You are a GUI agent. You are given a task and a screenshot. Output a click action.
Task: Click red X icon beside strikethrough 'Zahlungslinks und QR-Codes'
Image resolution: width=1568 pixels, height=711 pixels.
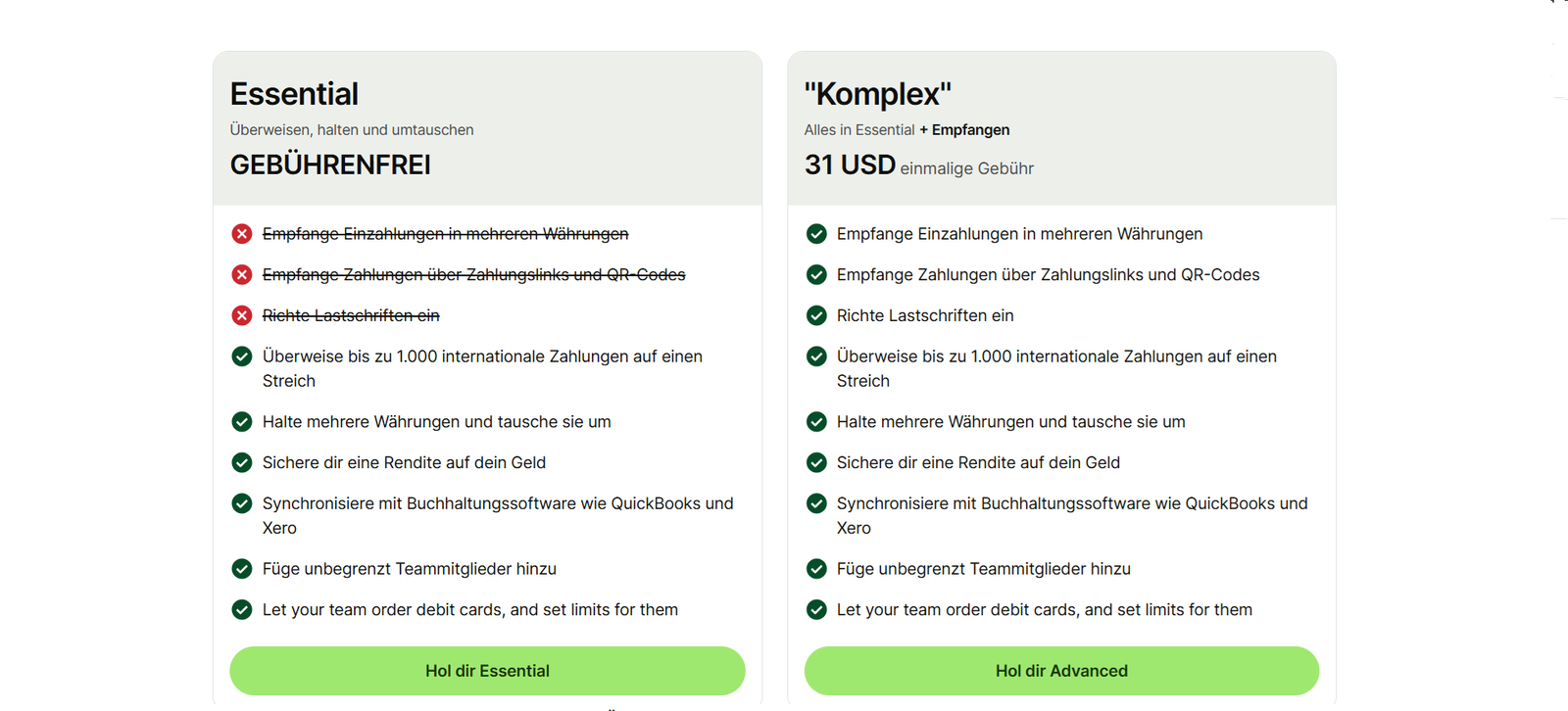click(x=242, y=275)
